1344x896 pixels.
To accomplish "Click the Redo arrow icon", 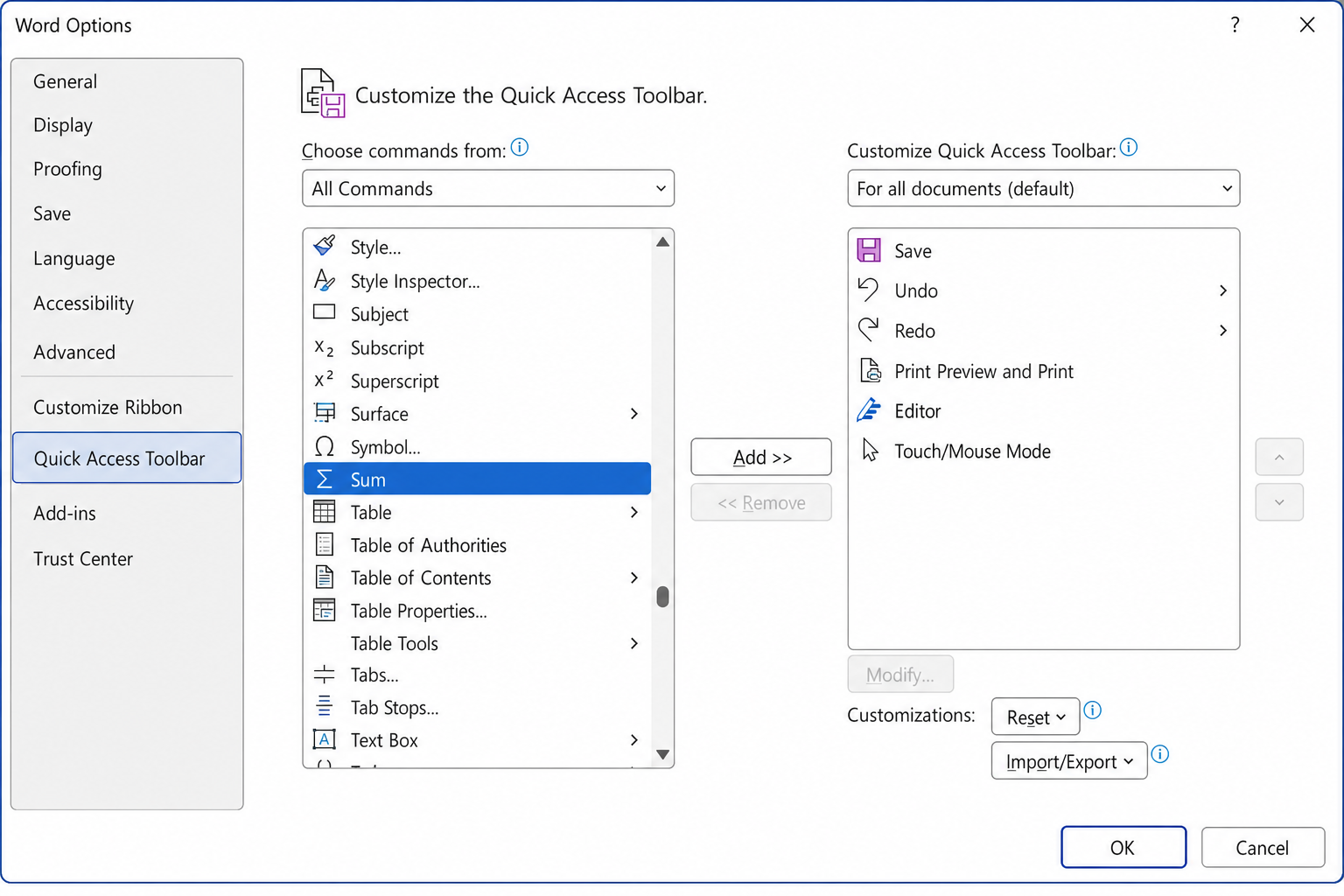I will [869, 330].
